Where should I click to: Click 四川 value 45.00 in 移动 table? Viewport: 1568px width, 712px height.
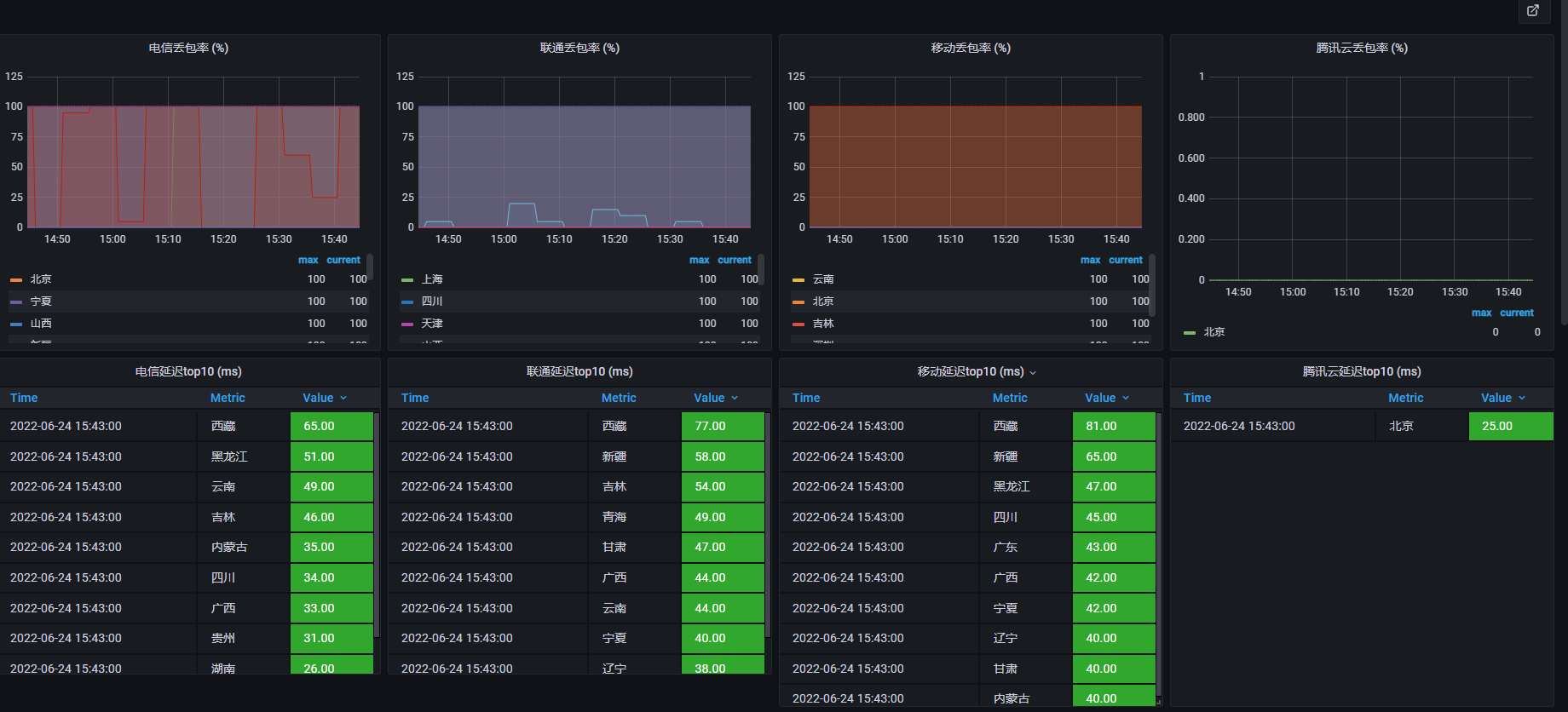pyautogui.click(x=1114, y=517)
